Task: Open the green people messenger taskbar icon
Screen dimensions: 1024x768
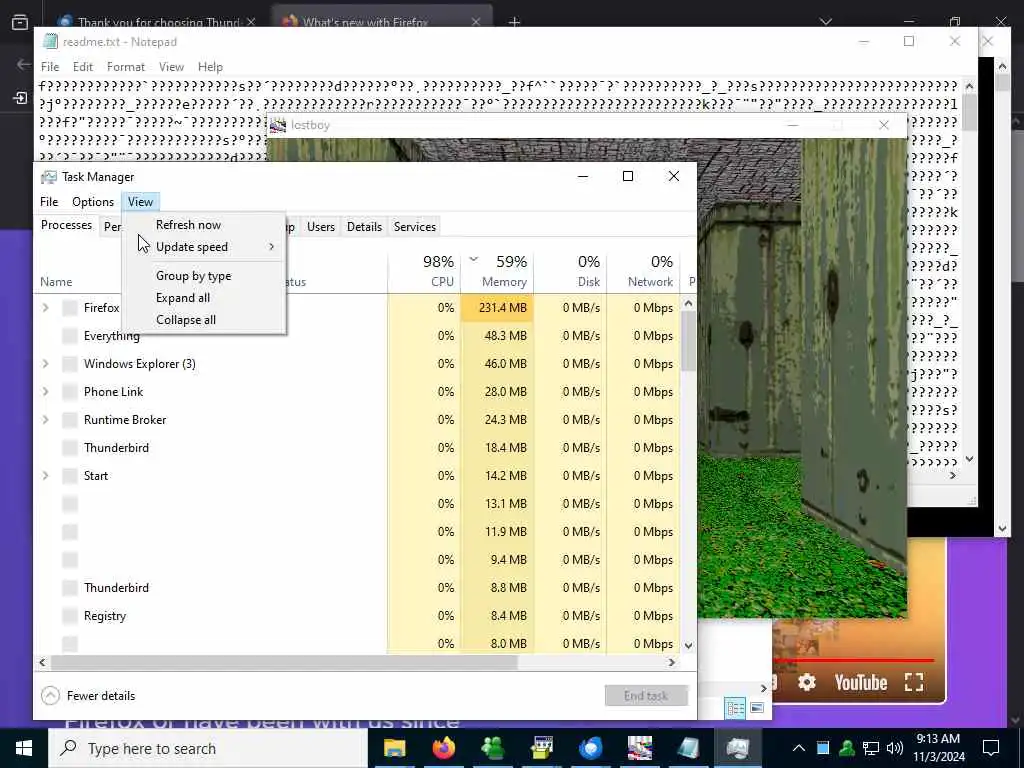Action: [492, 748]
